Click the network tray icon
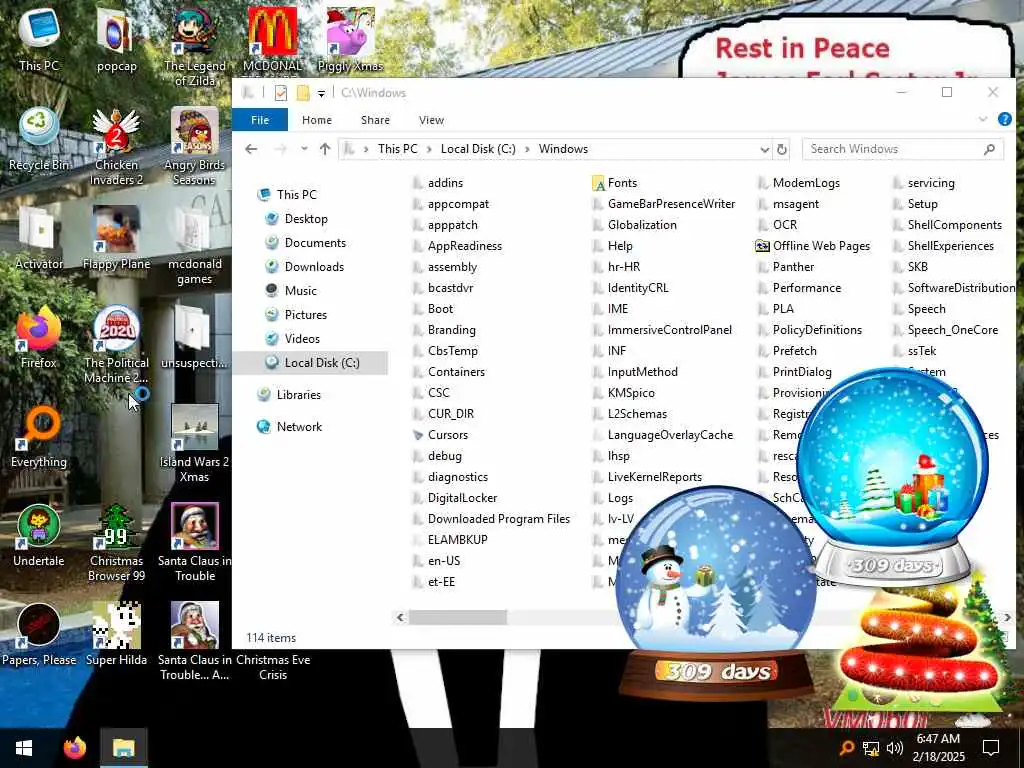The height and width of the screenshot is (768, 1024). tap(871, 748)
